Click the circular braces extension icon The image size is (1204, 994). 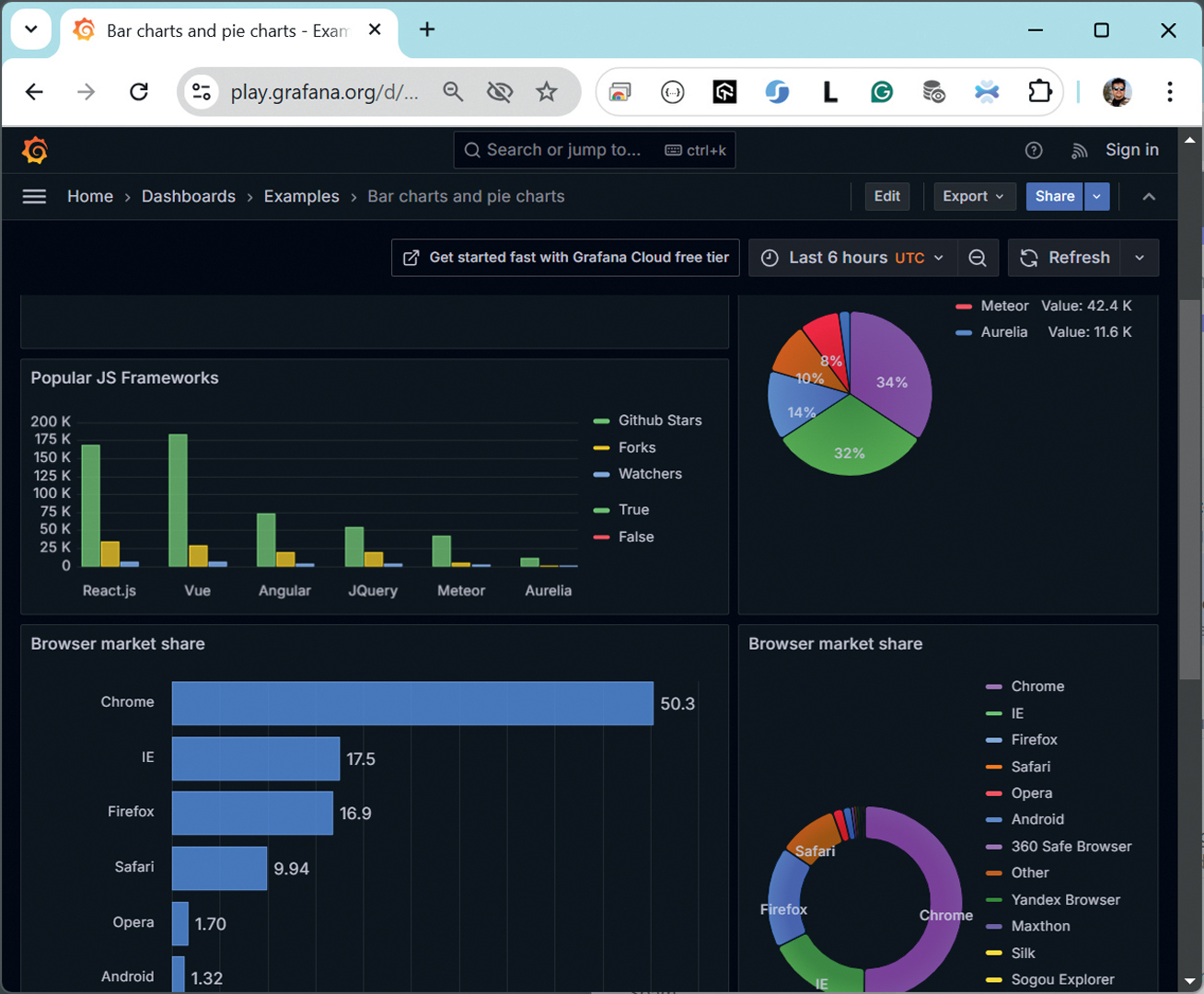[x=673, y=92]
